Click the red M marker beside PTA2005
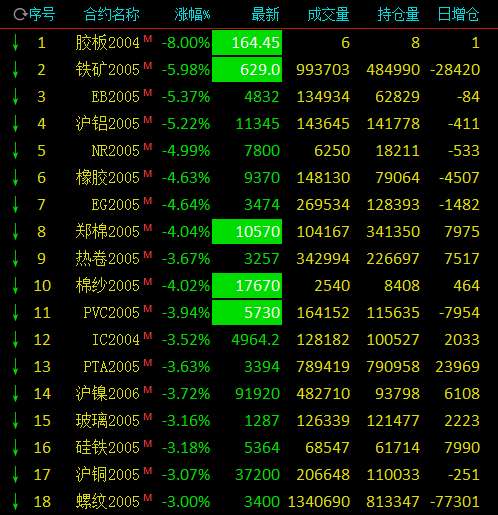 click(148, 363)
